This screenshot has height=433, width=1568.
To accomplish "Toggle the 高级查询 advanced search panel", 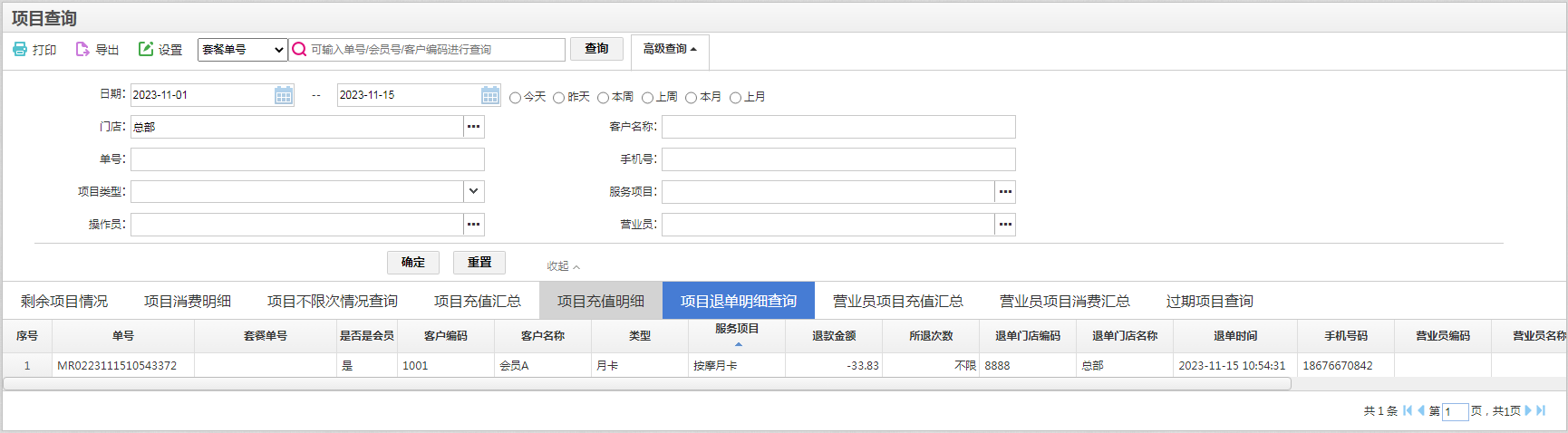I will pyautogui.click(x=670, y=49).
